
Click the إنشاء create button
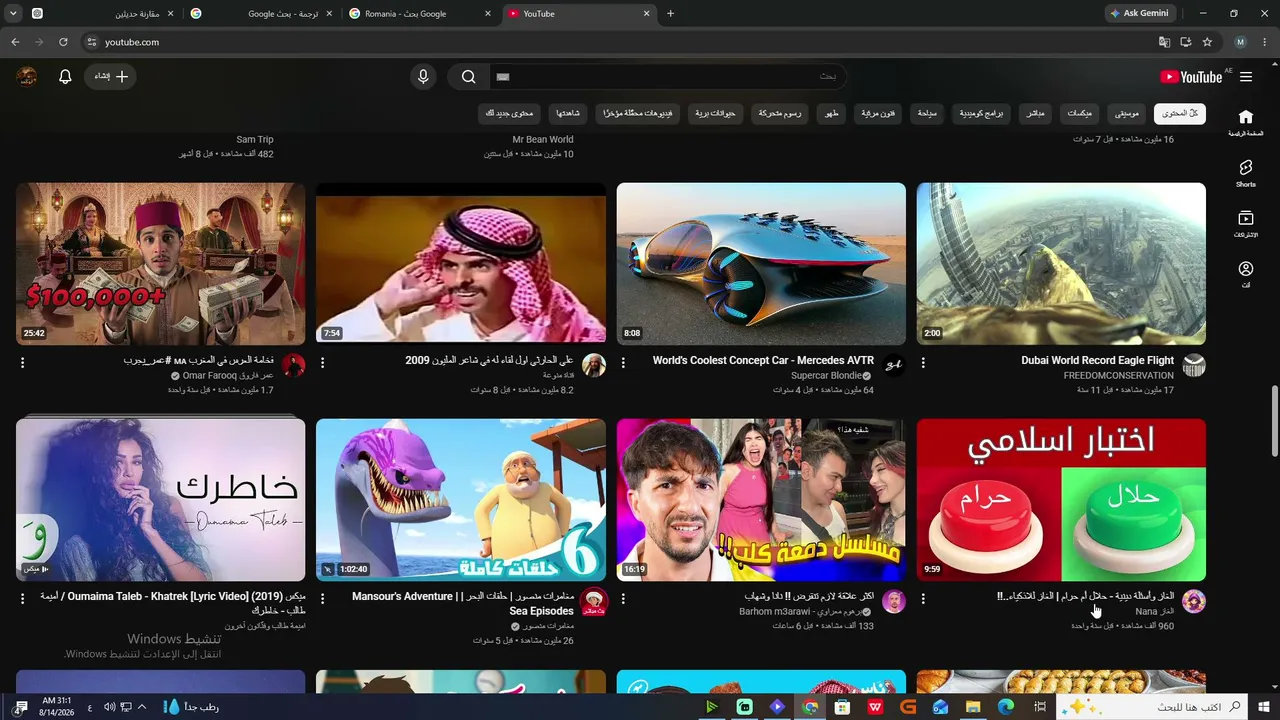point(111,77)
